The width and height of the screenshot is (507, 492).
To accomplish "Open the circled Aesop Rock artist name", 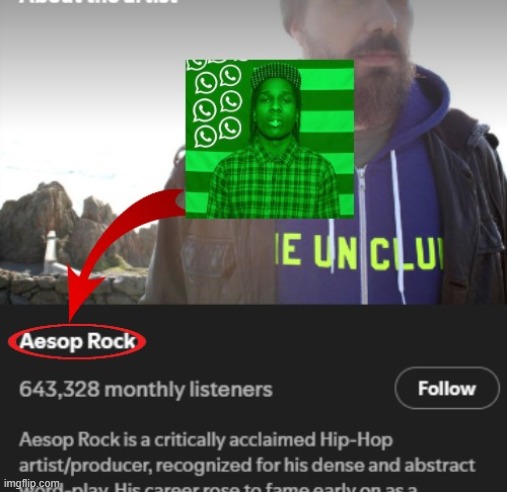I will click(78, 341).
